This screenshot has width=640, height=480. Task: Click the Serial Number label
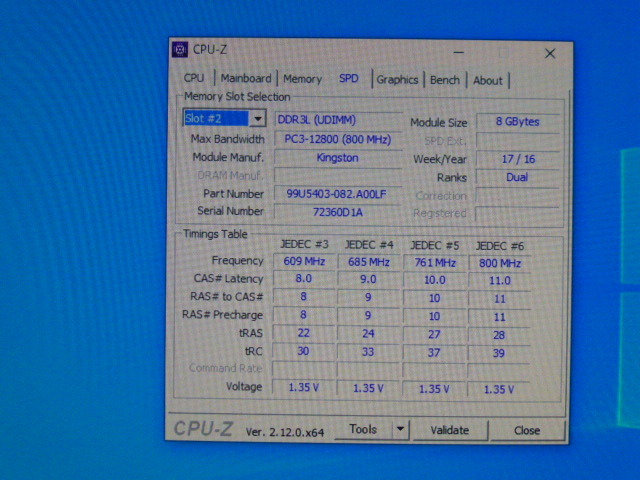(231, 211)
